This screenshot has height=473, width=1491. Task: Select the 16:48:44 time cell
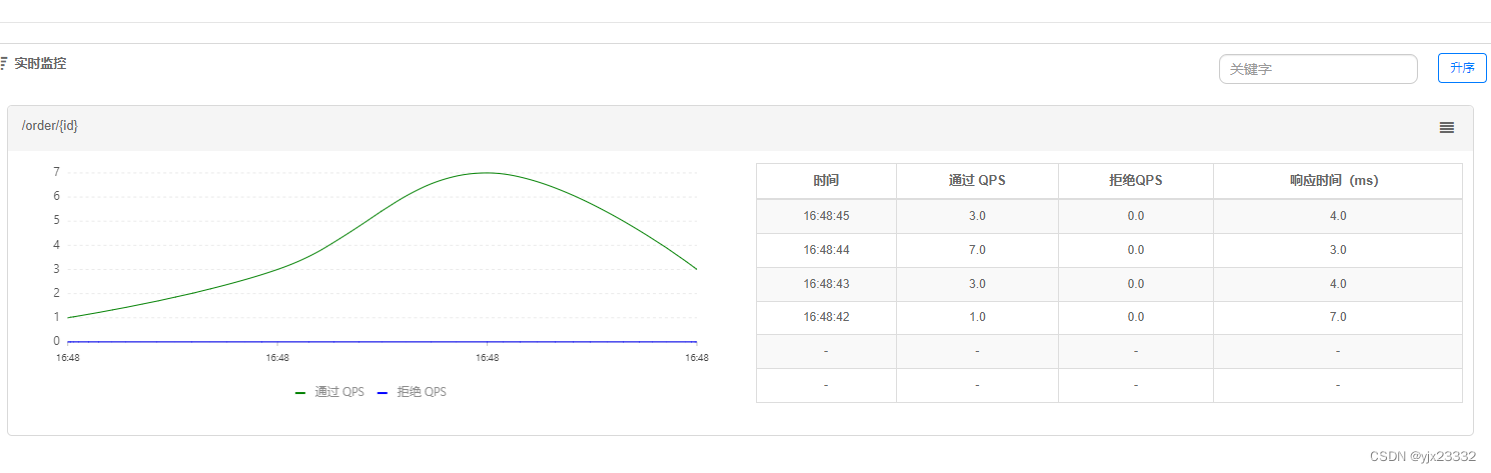pyautogui.click(x=826, y=250)
